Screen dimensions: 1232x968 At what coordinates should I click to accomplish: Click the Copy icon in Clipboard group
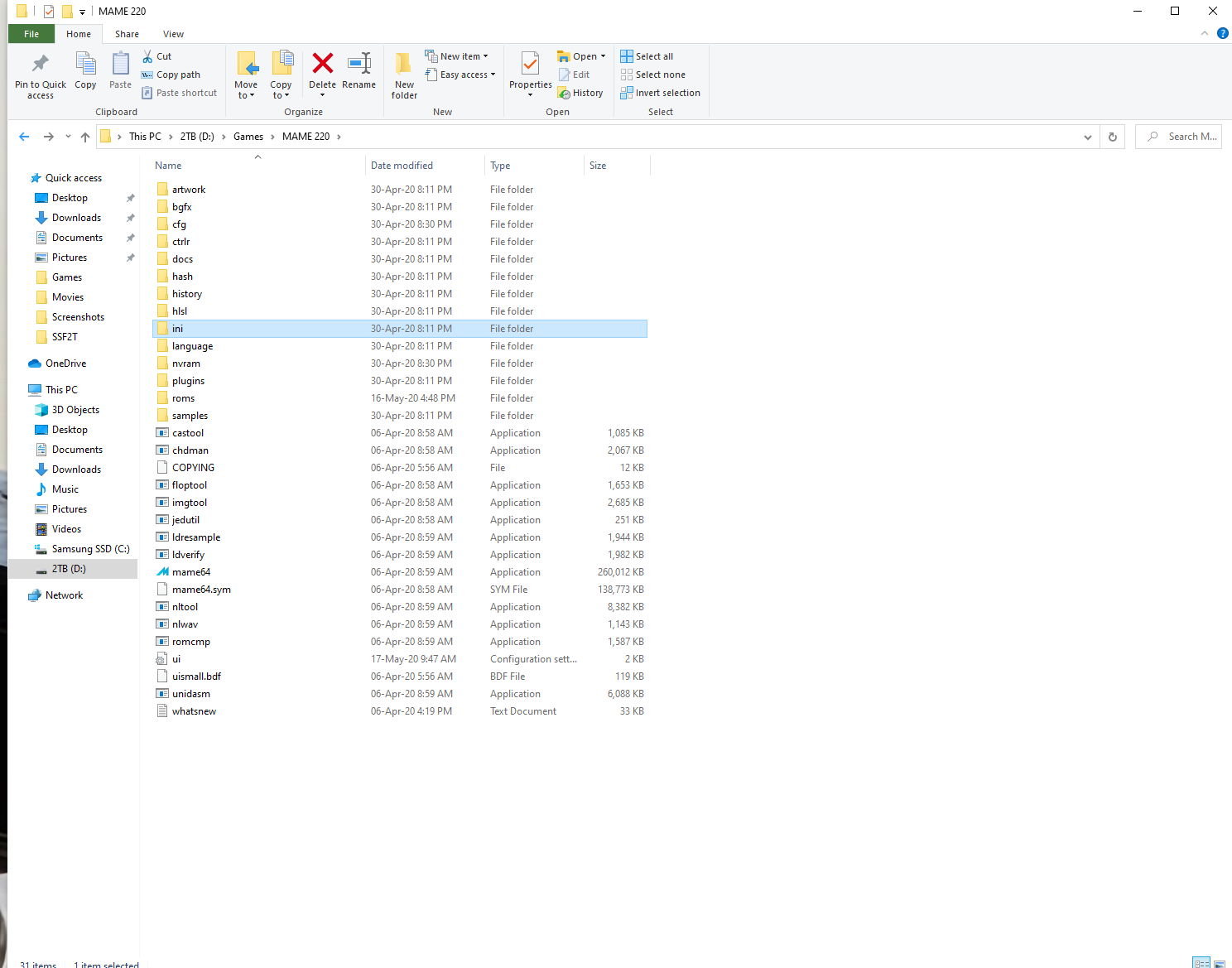point(85,70)
